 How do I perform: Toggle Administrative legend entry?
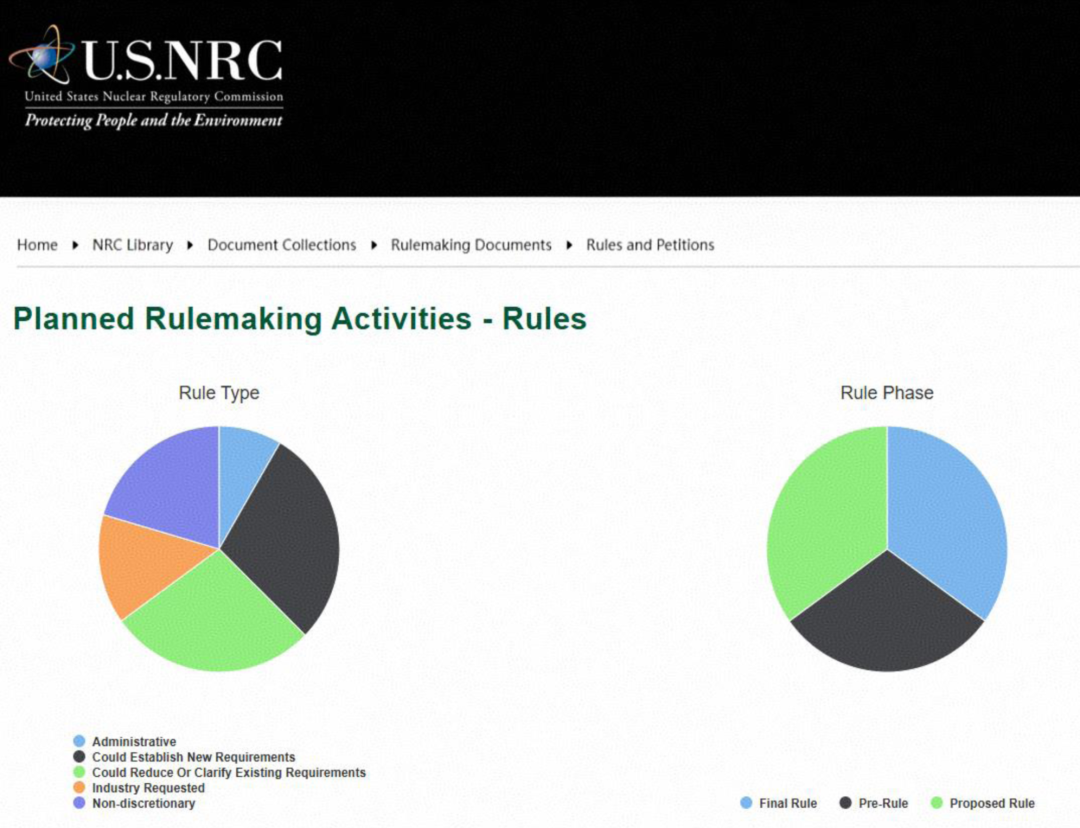click(134, 742)
